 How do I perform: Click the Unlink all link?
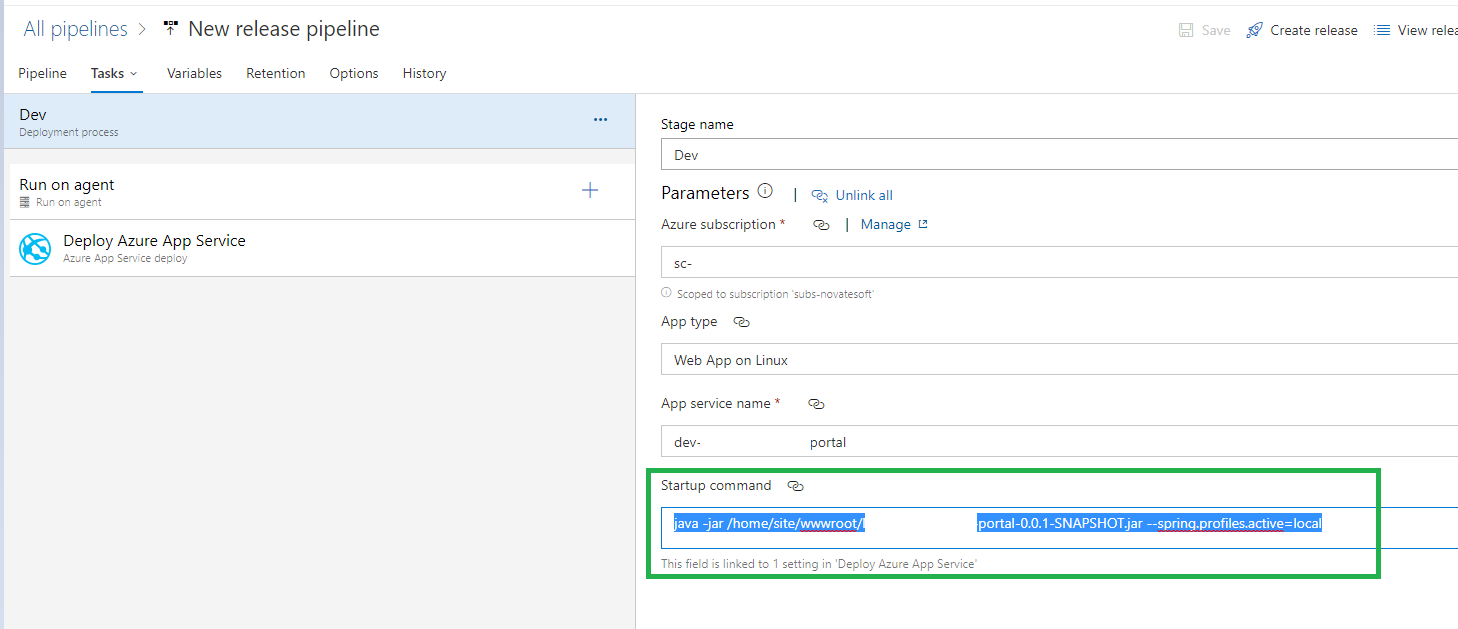click(x=864, y=195)
